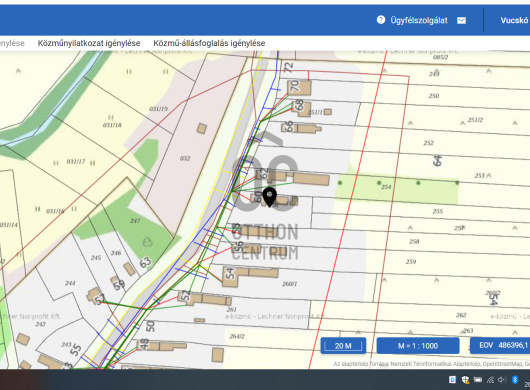This screenshot has width=530, height=390.
Task: Select parcel label 252
Action: pyautogui.click(x=429, y=143)
